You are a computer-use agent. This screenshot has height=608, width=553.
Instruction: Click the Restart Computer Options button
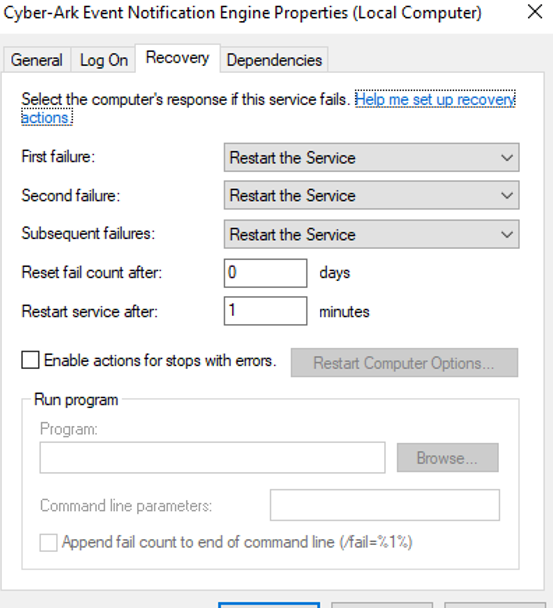click(x=404, y=363)
